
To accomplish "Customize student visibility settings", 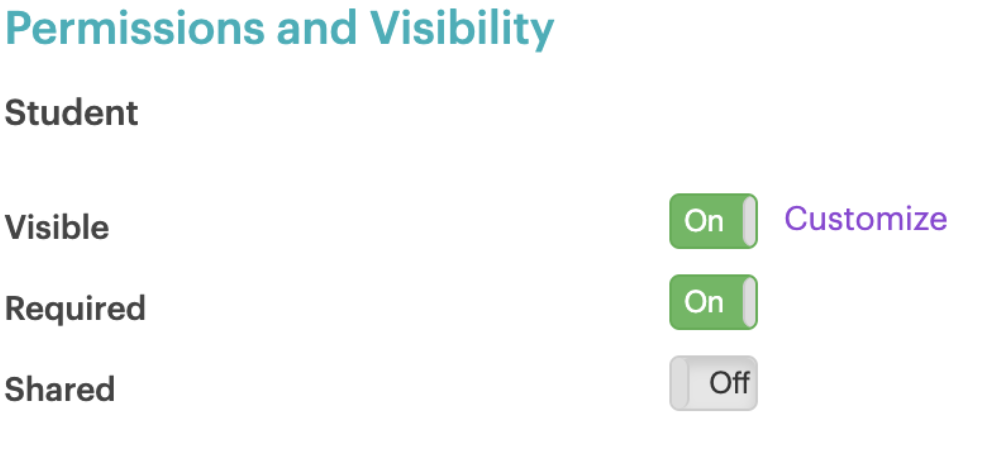I will coord(865,218).
